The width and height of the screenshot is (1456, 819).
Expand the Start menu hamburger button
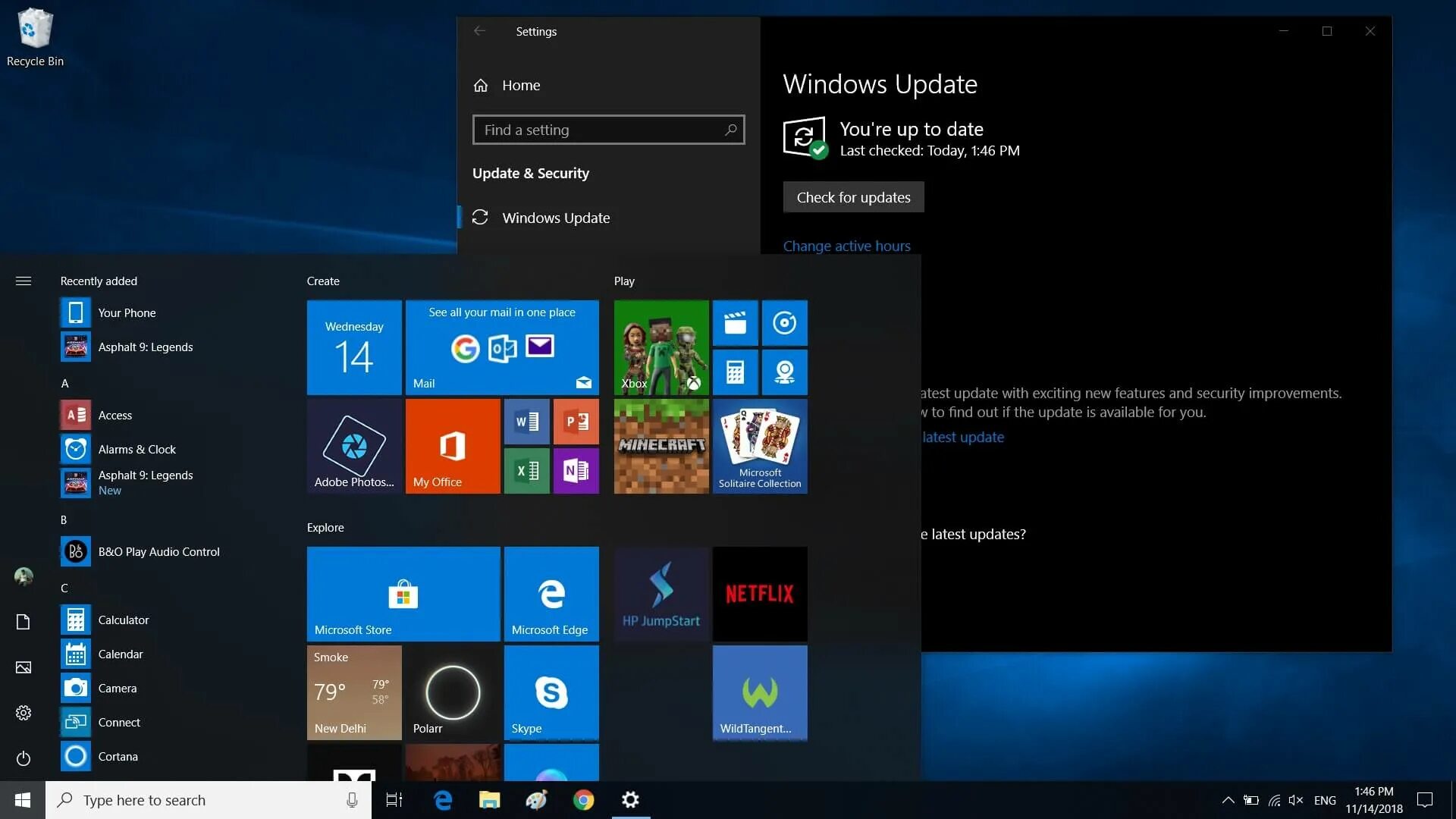click(24, 281)
